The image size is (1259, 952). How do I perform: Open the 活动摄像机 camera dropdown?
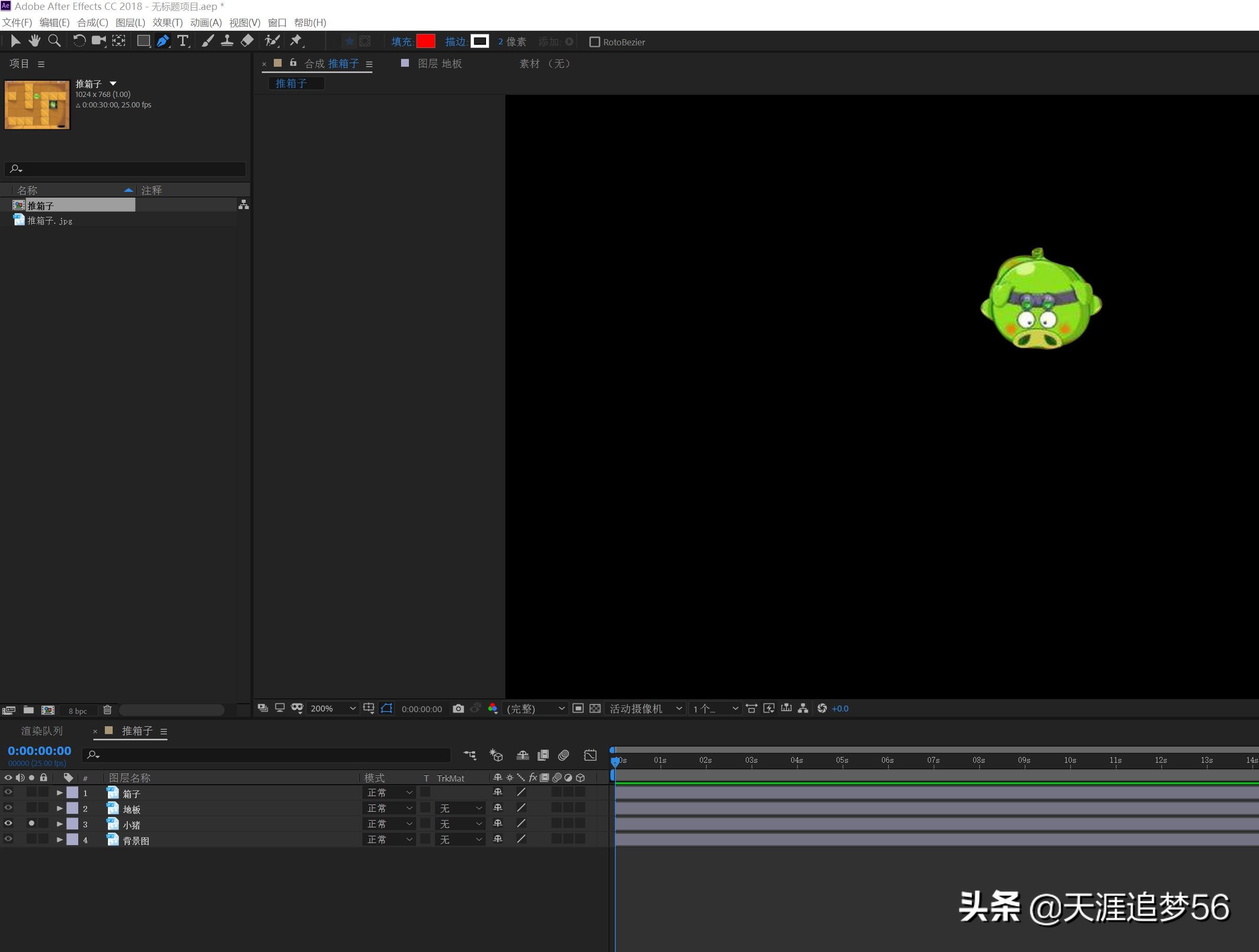tap(645, 709)
